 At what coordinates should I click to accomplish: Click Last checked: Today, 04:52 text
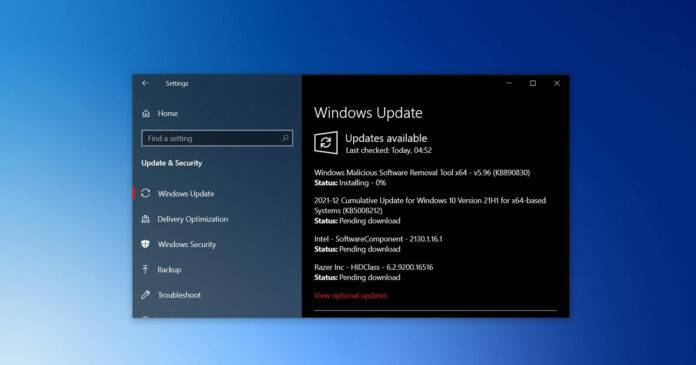[388, 150]
